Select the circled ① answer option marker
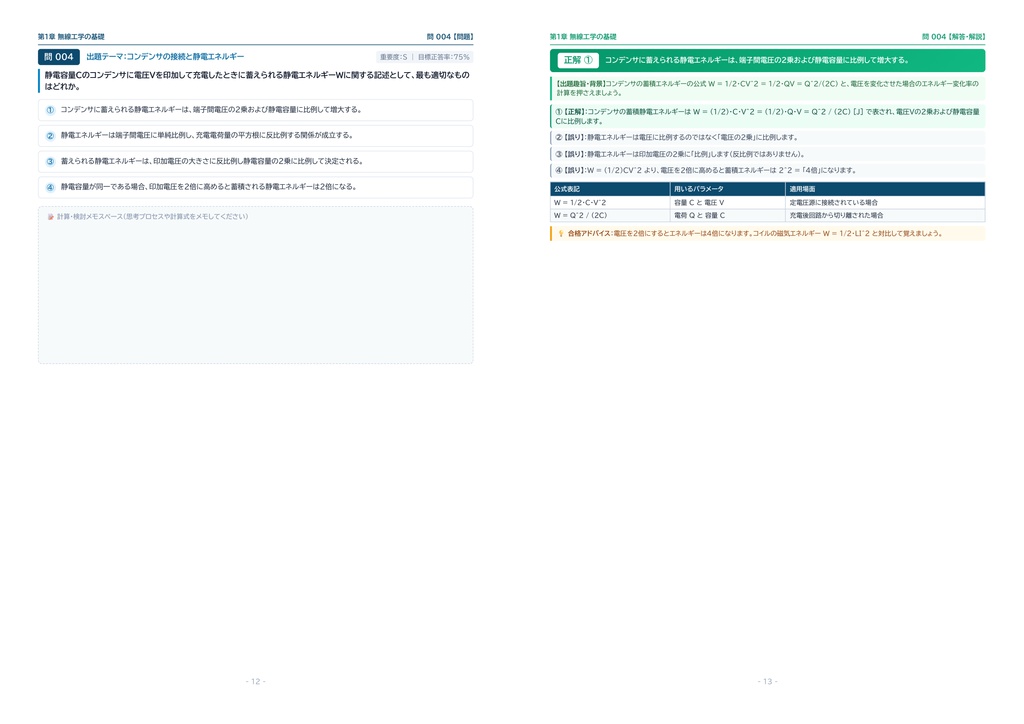Screen dimensions: 1024x724 pyautogui.click(x=50, y=110)
